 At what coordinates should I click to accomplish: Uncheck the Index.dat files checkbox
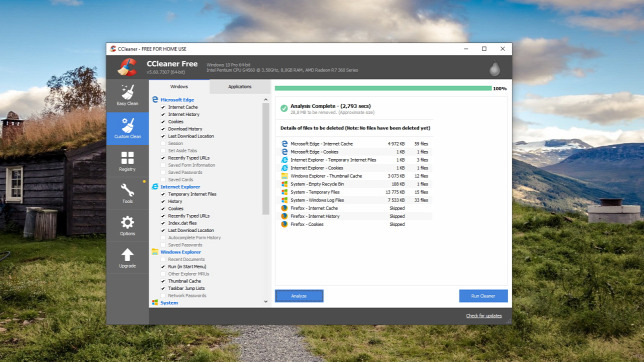163,223
